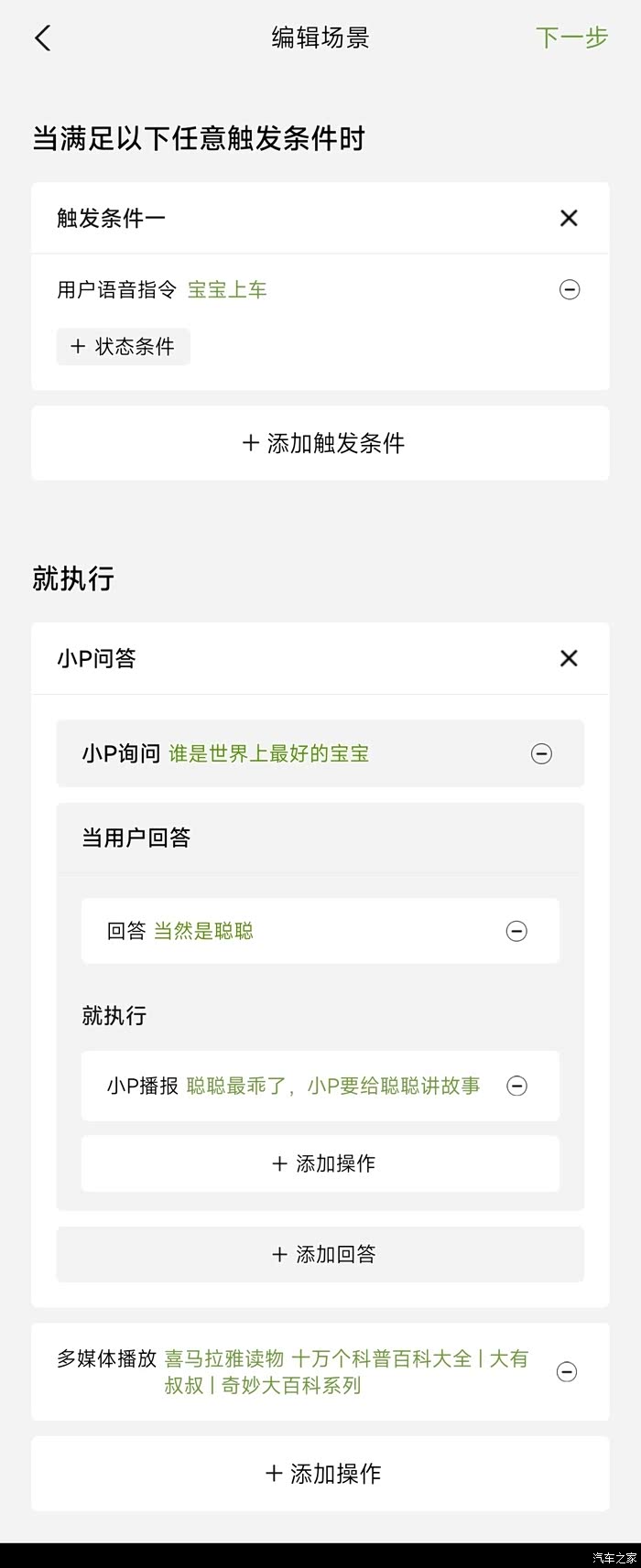Tap 下一步 to go to next step

(x=571, y=38)
